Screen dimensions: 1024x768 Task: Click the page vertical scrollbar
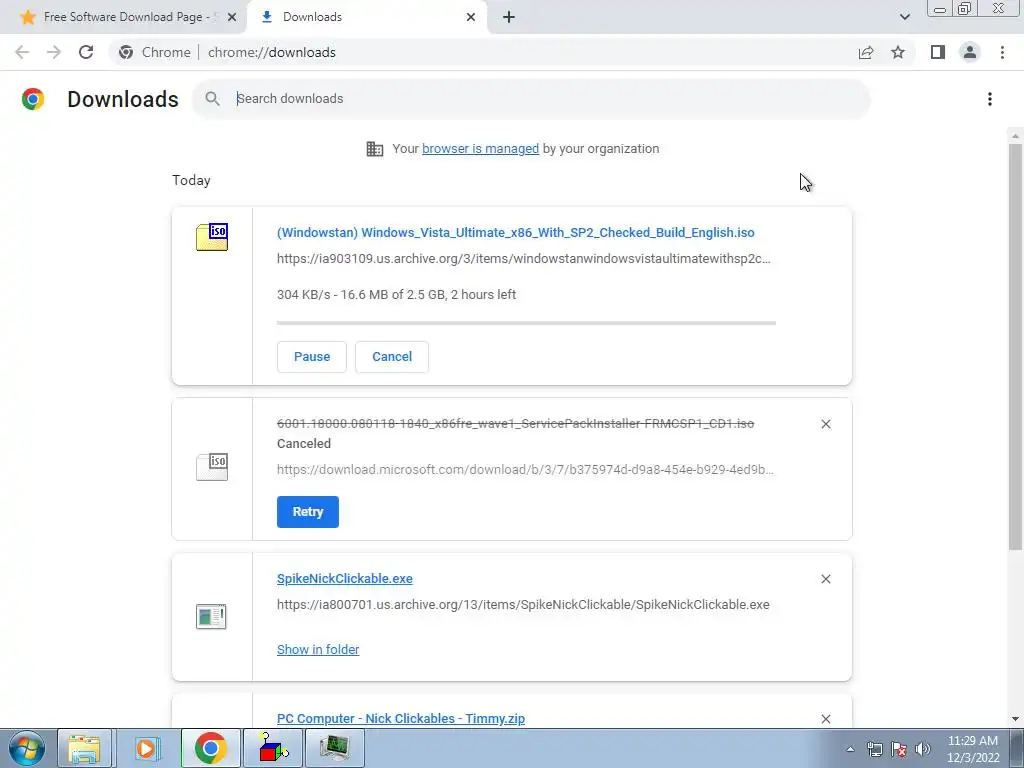coord(1015,346)
